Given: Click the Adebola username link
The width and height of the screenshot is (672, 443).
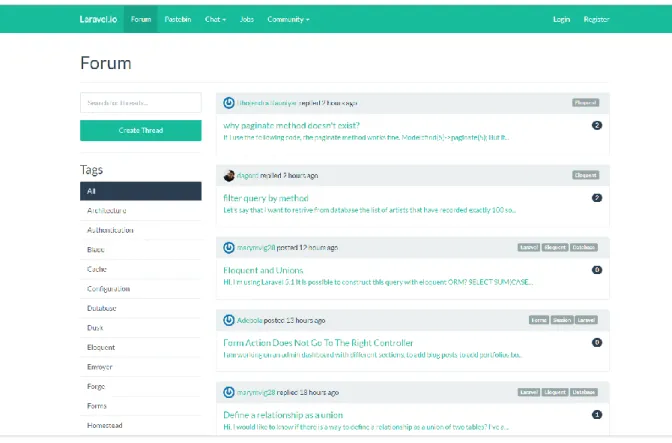Looking at the screenshot, I should 249,320.
